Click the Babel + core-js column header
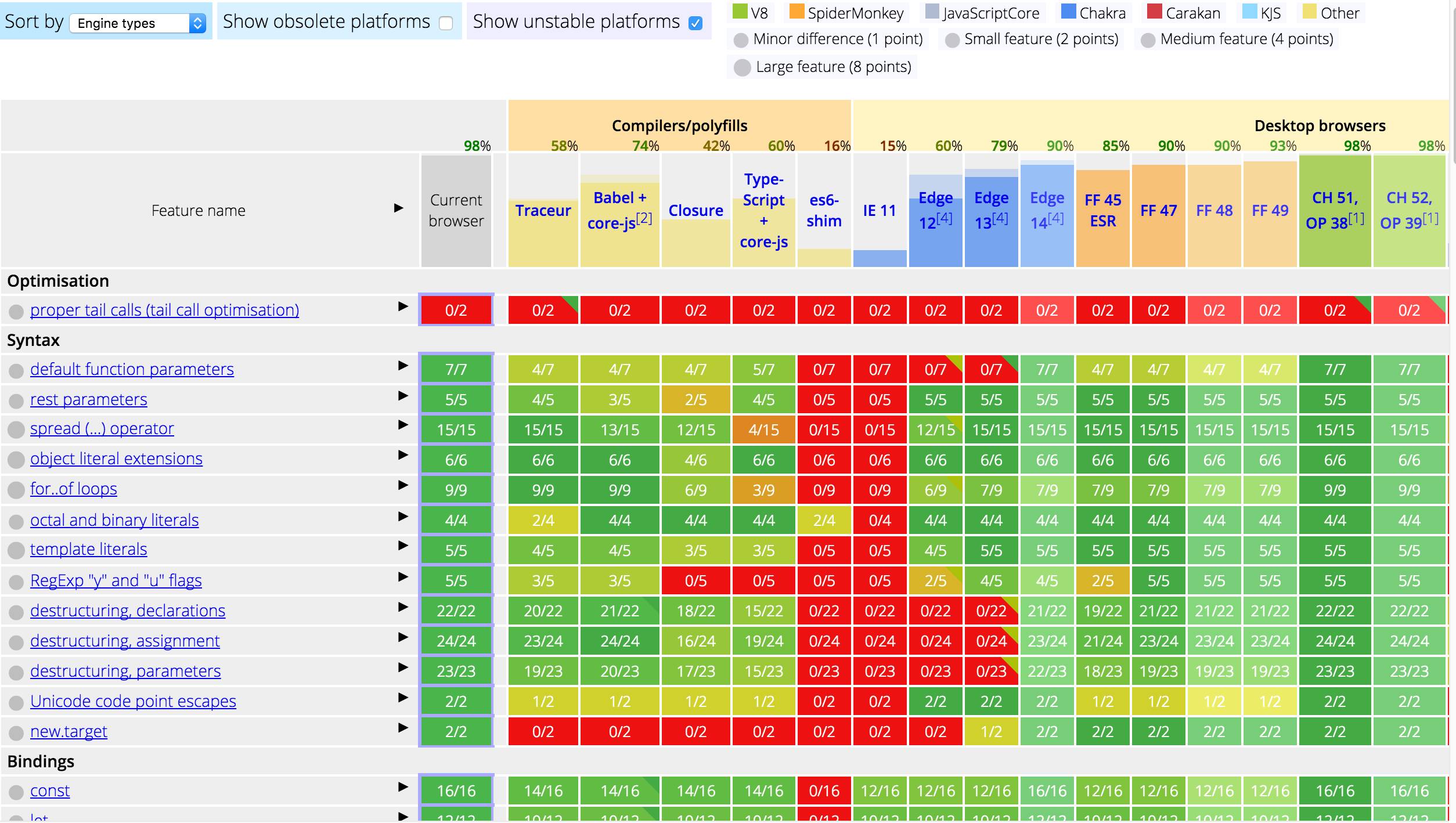1456x823 pixels. coord(619,210)
